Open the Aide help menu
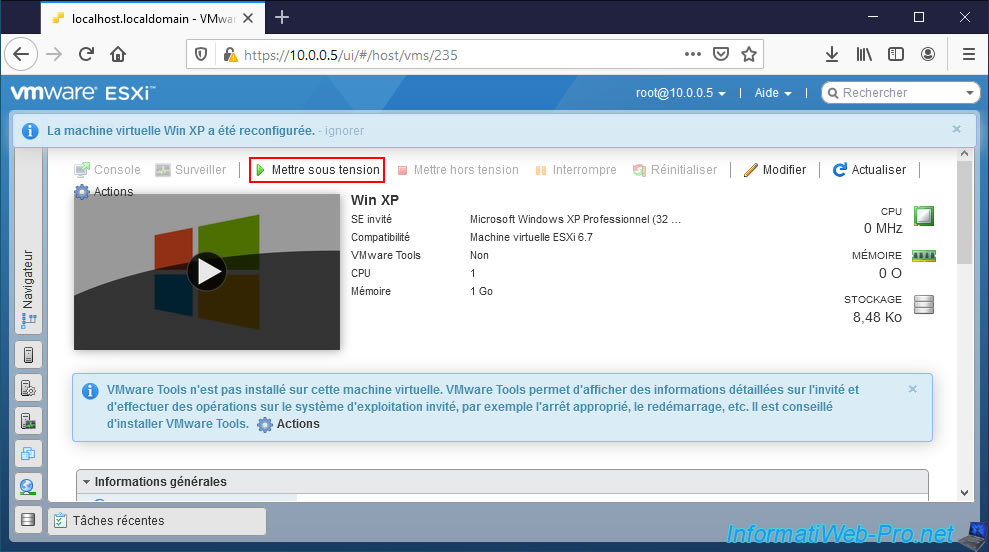This screenshot has height=552, width=989. [x=773, y=93]
